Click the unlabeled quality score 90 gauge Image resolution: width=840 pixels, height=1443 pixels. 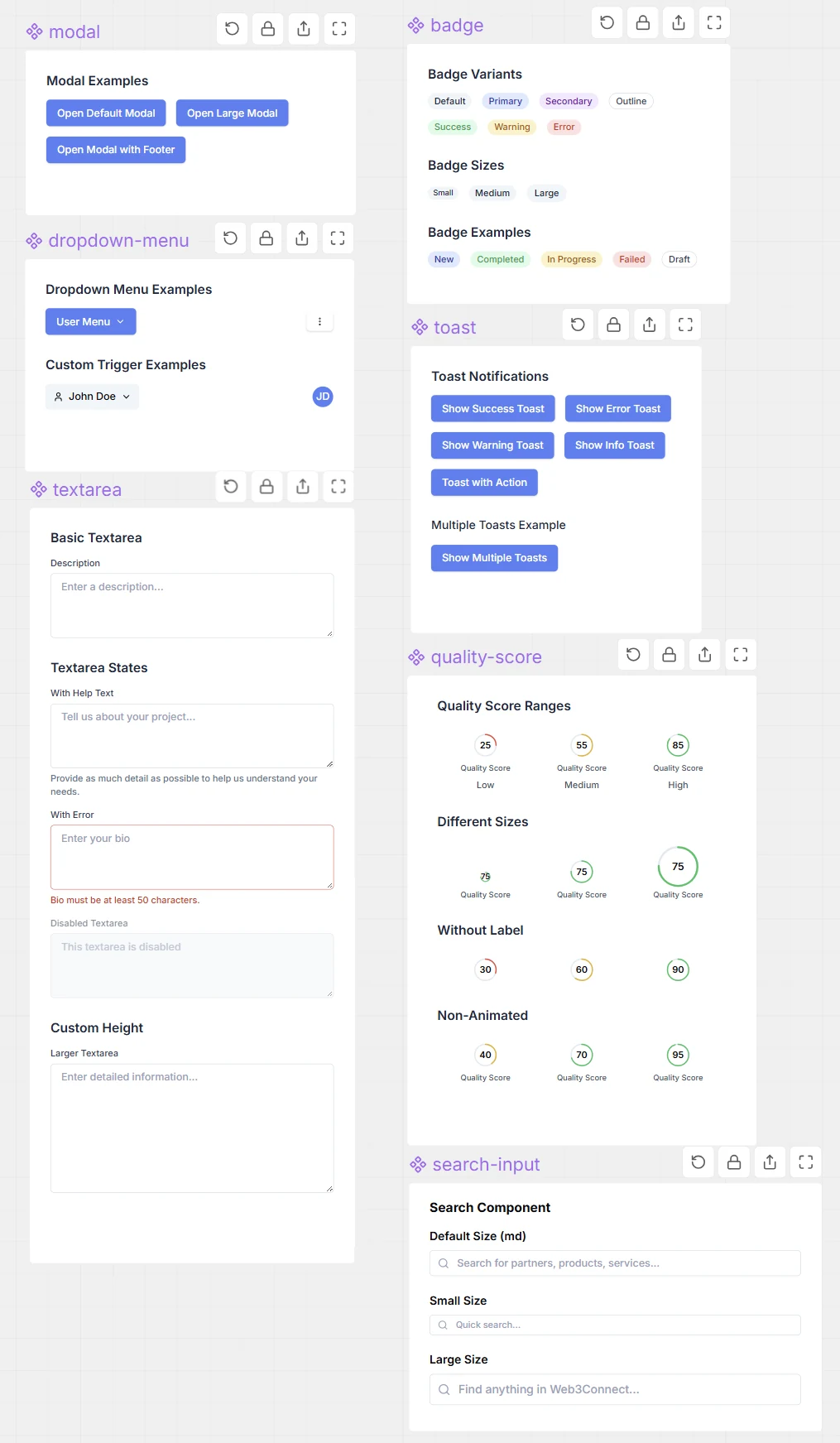click(x=678, y=969)
